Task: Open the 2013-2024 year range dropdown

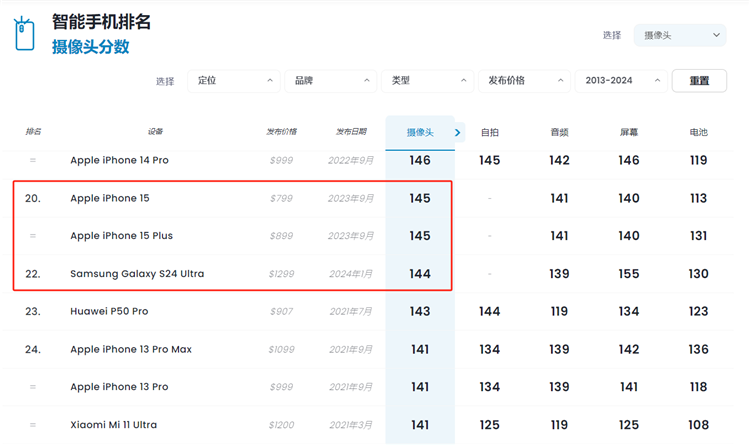Action: (x=621, y=81)
